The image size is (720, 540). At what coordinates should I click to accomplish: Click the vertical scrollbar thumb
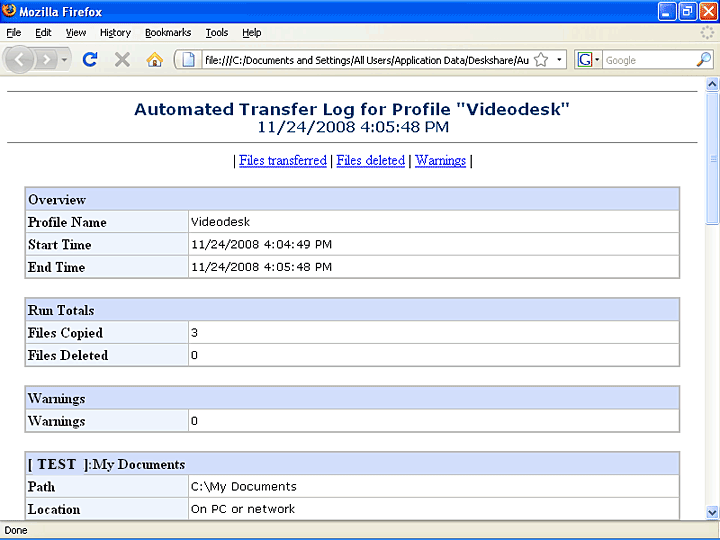(712, 158)
